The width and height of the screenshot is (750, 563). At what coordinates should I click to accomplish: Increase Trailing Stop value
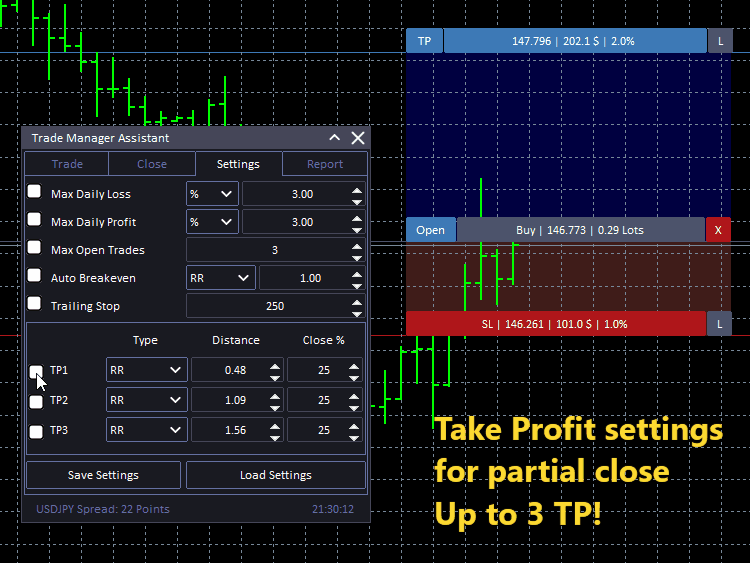tap(357, 302)
